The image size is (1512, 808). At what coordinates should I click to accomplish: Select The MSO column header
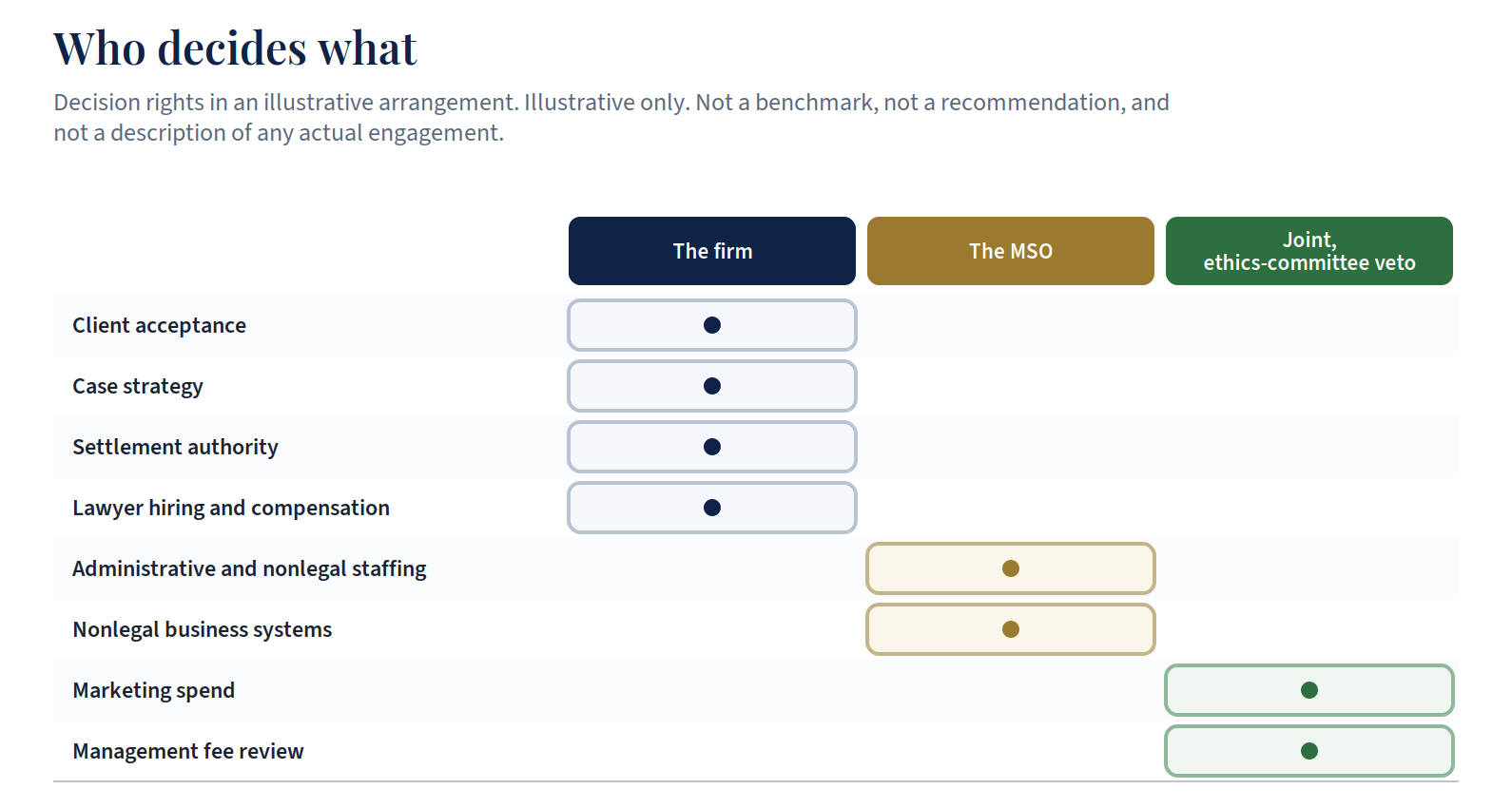click(x=1011, y=251)
